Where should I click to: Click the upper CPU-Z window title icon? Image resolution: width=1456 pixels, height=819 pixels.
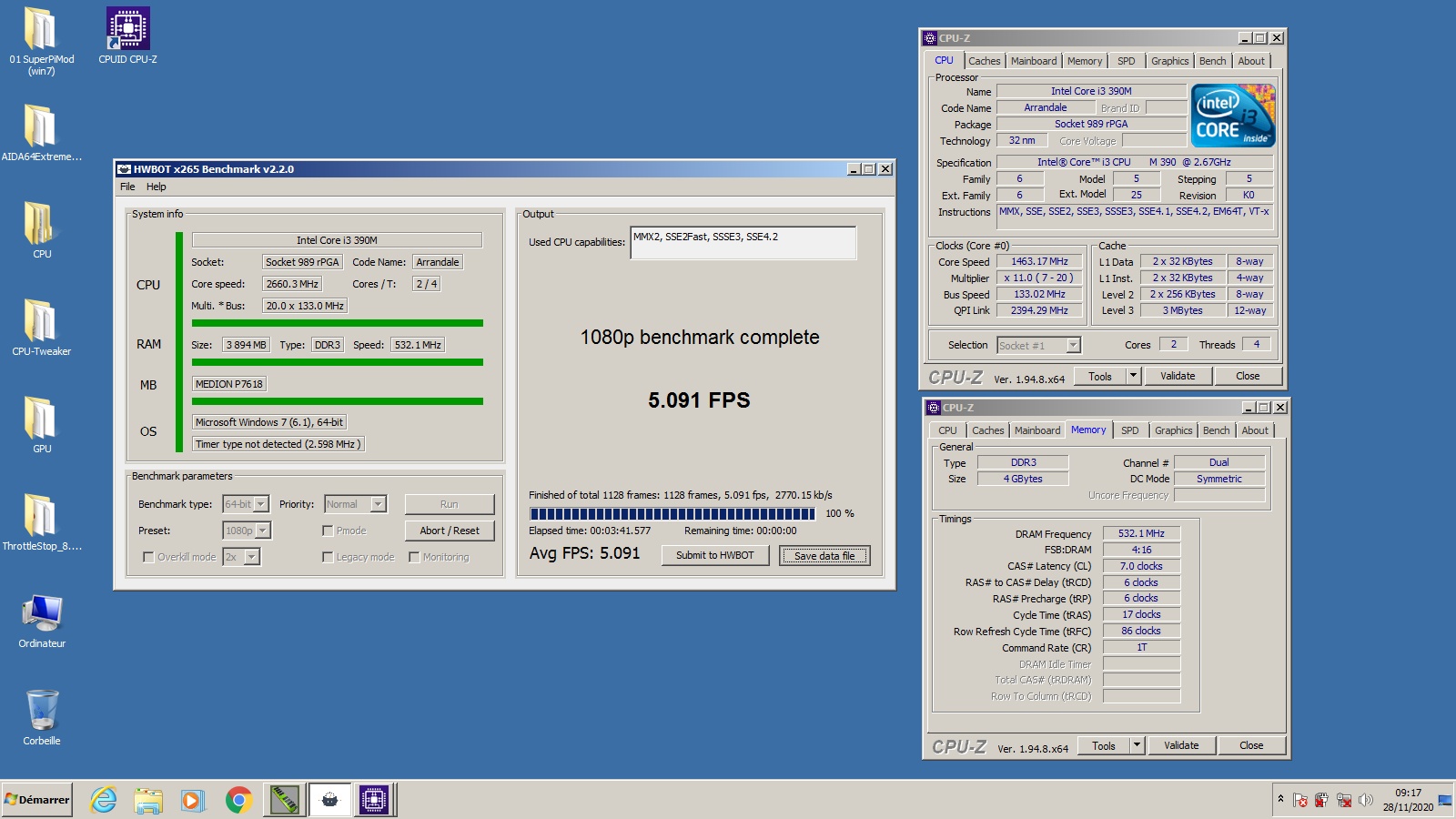click(930, 38)
